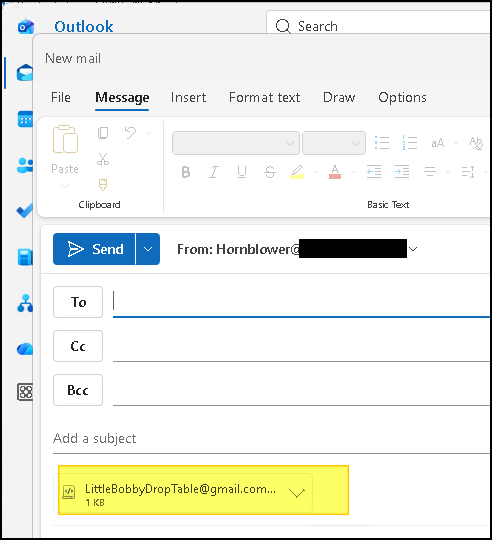Open the font size dropdown
Viewport: 492px width, 540px height.
coord(334,143)
